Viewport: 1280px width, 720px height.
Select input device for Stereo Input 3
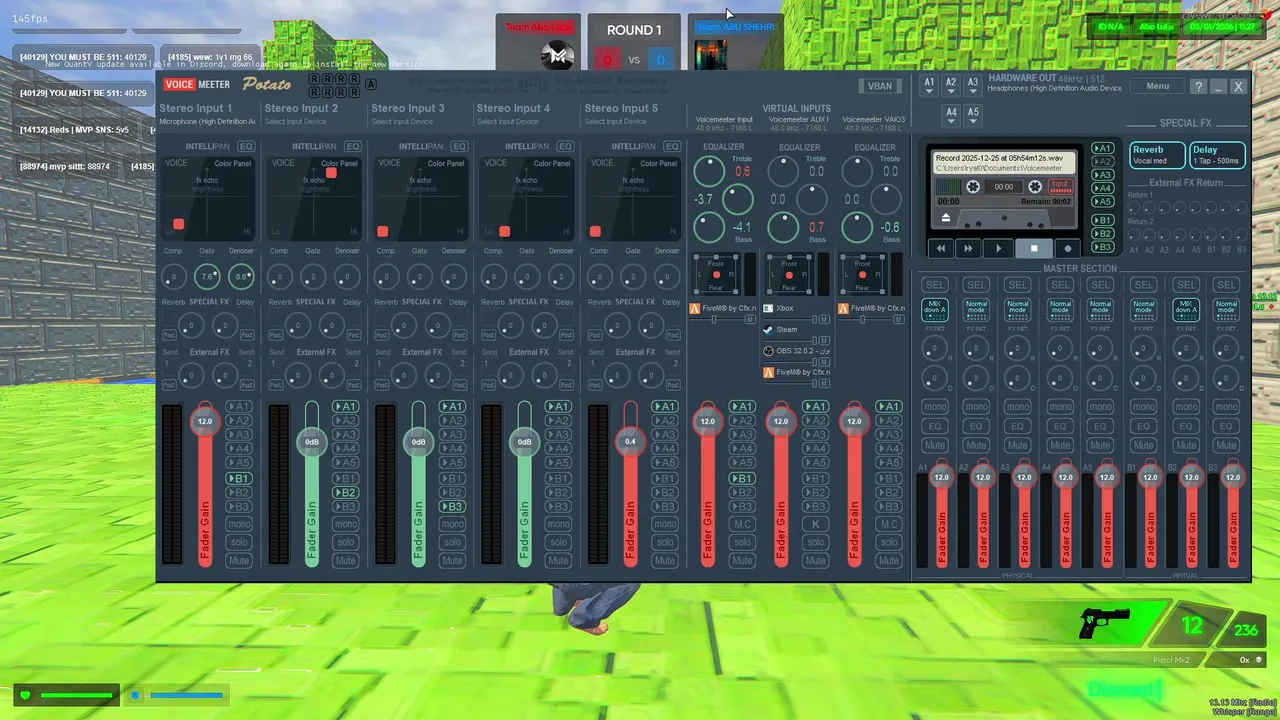point(402,122)
